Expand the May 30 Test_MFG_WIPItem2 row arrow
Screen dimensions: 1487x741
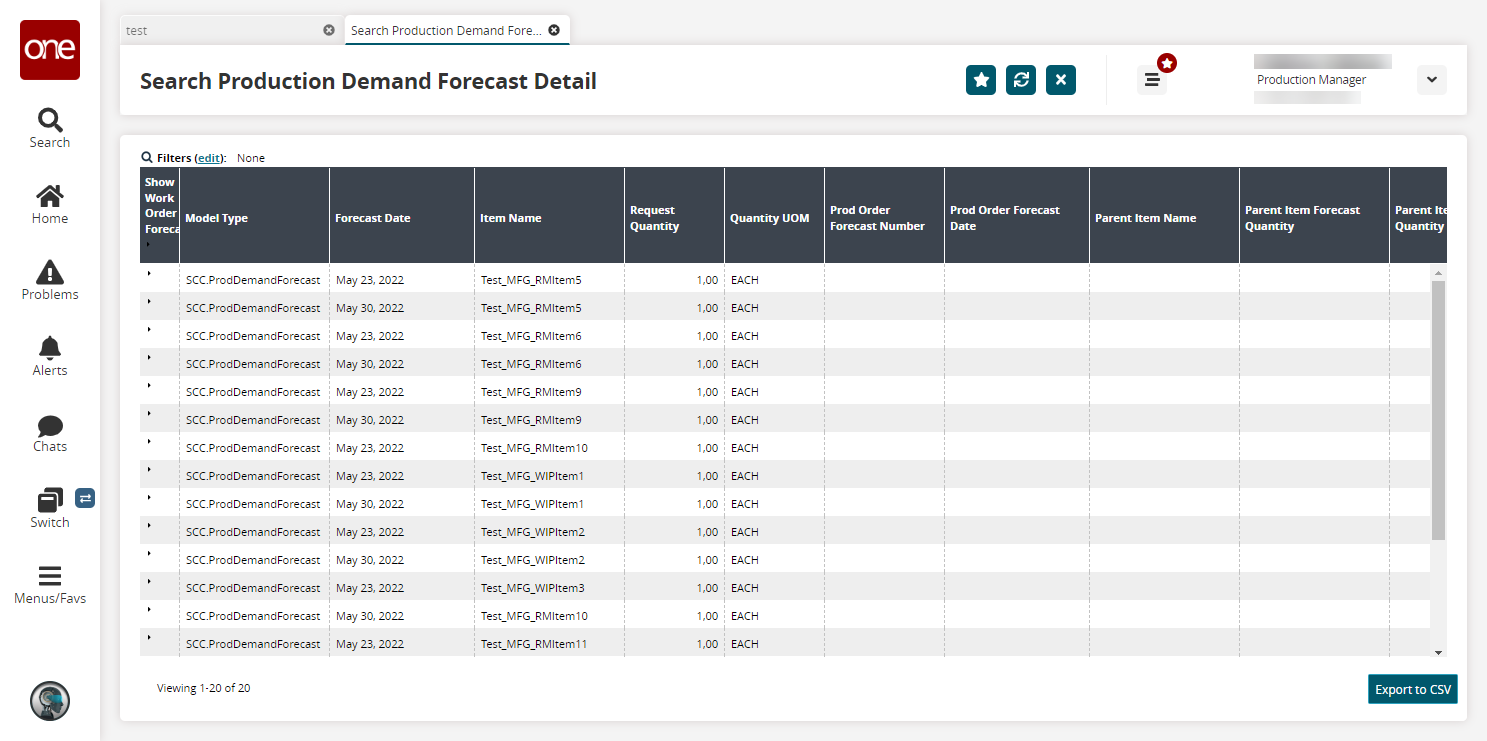click(149, 553)
